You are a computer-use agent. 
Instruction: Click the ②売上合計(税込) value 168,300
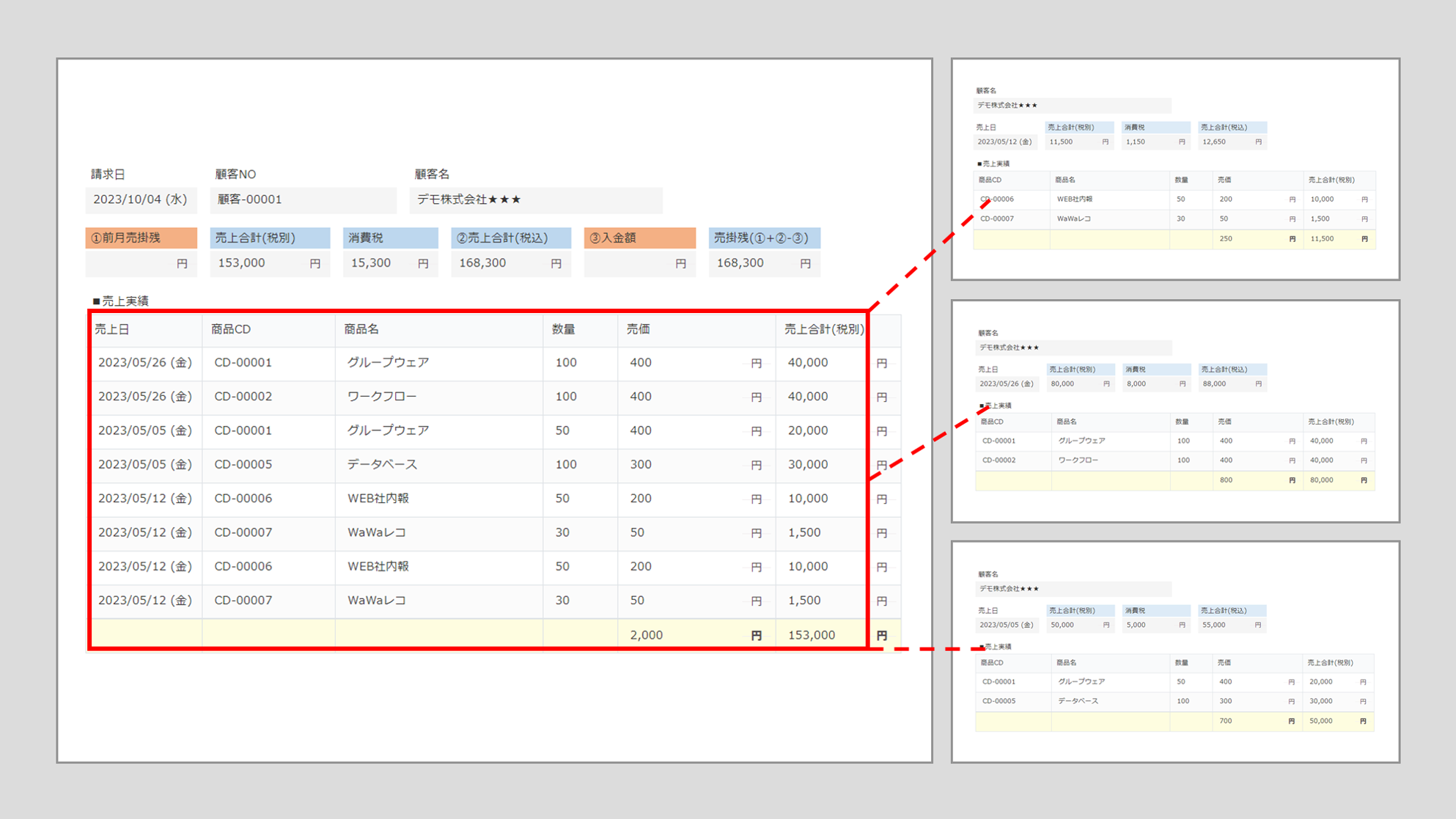[x=510, y=263]
